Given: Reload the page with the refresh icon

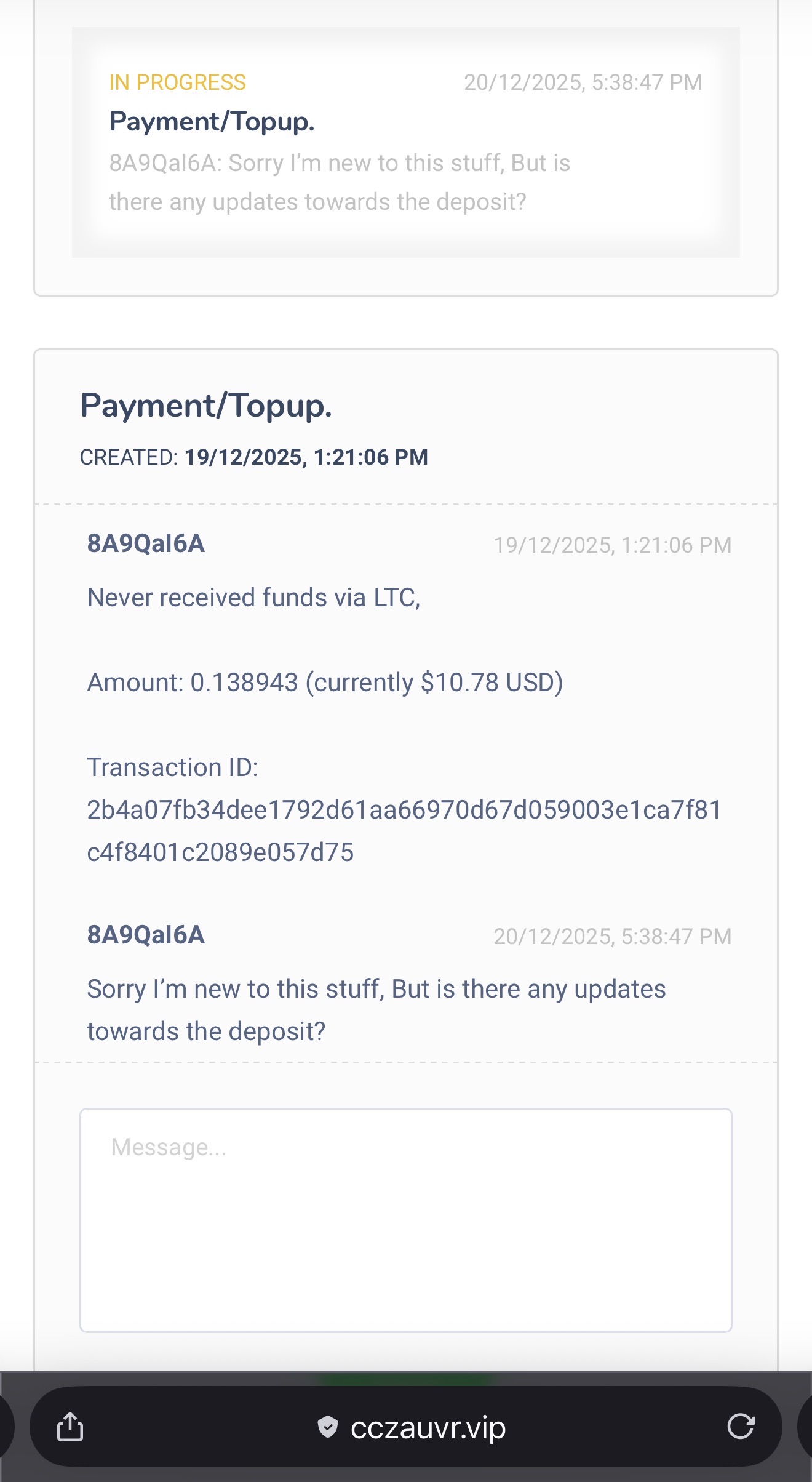Looking at the screenshot, I should click(x=741, y=1426).
